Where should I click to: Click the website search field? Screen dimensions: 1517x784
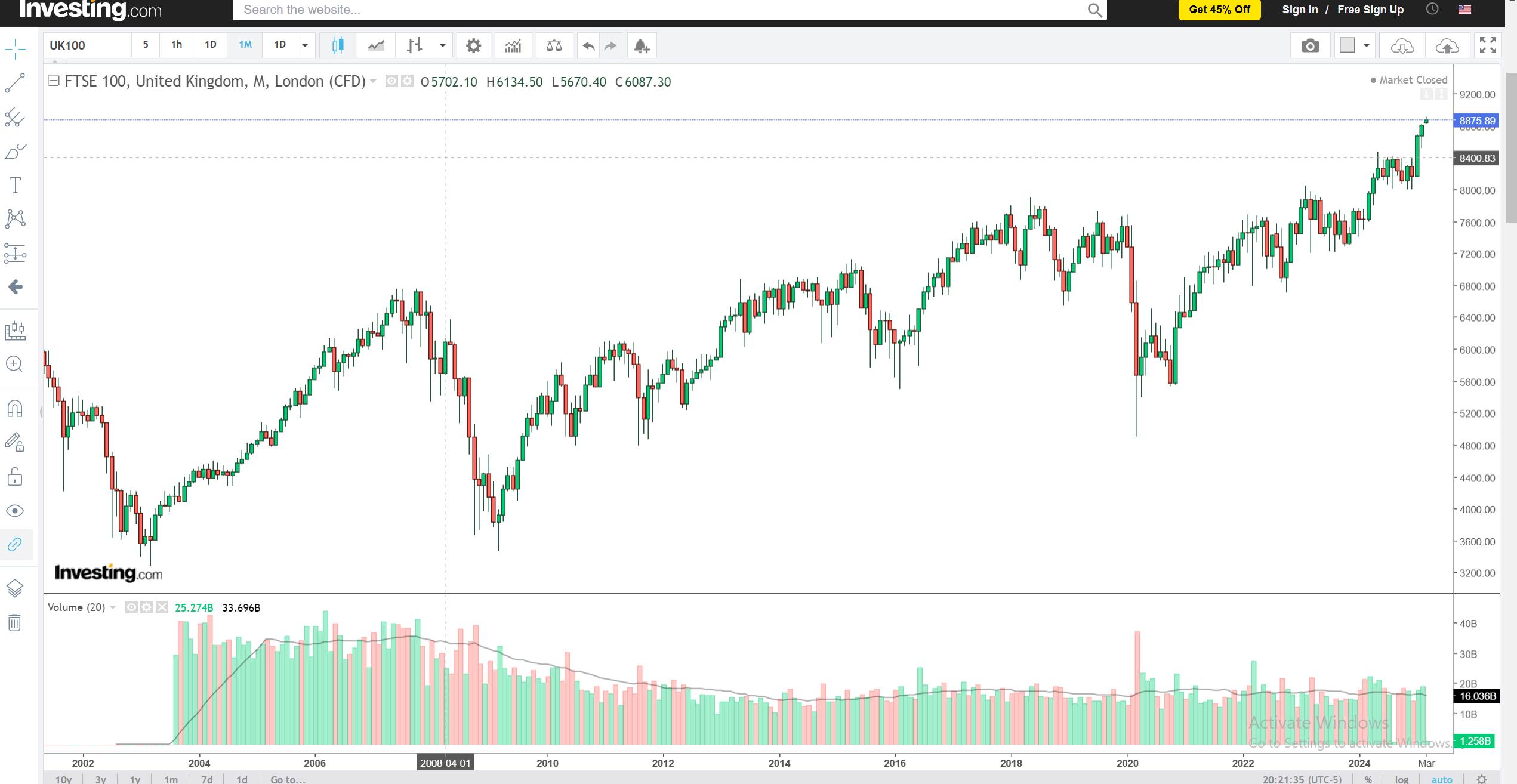(656, 10)
